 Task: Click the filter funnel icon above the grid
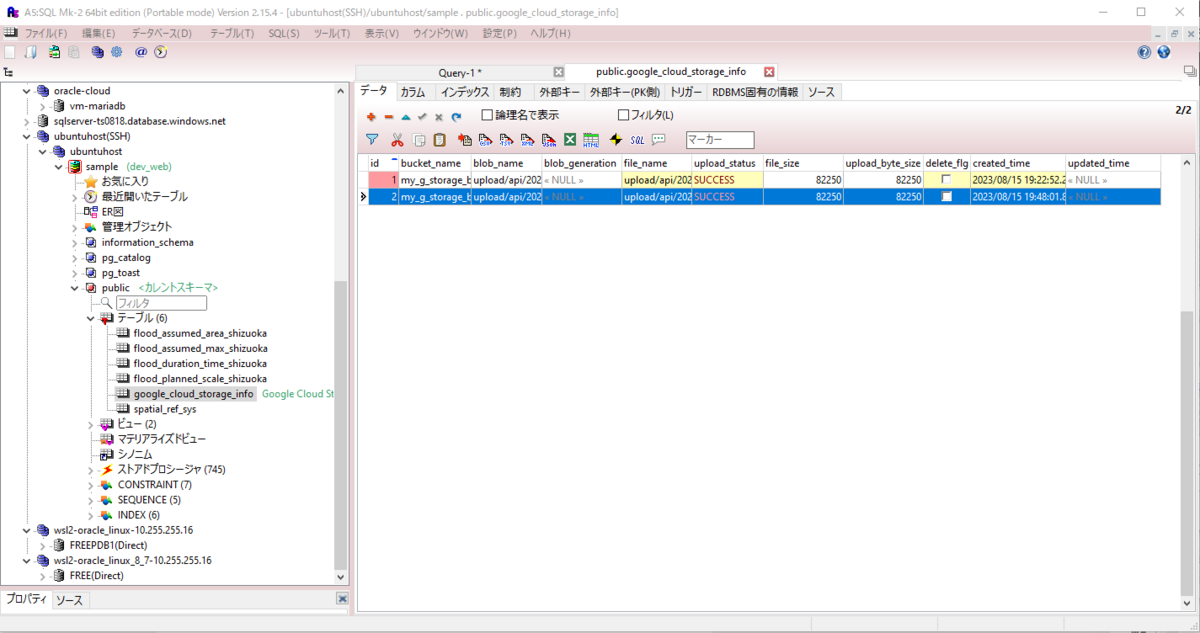tap(373, 139)
